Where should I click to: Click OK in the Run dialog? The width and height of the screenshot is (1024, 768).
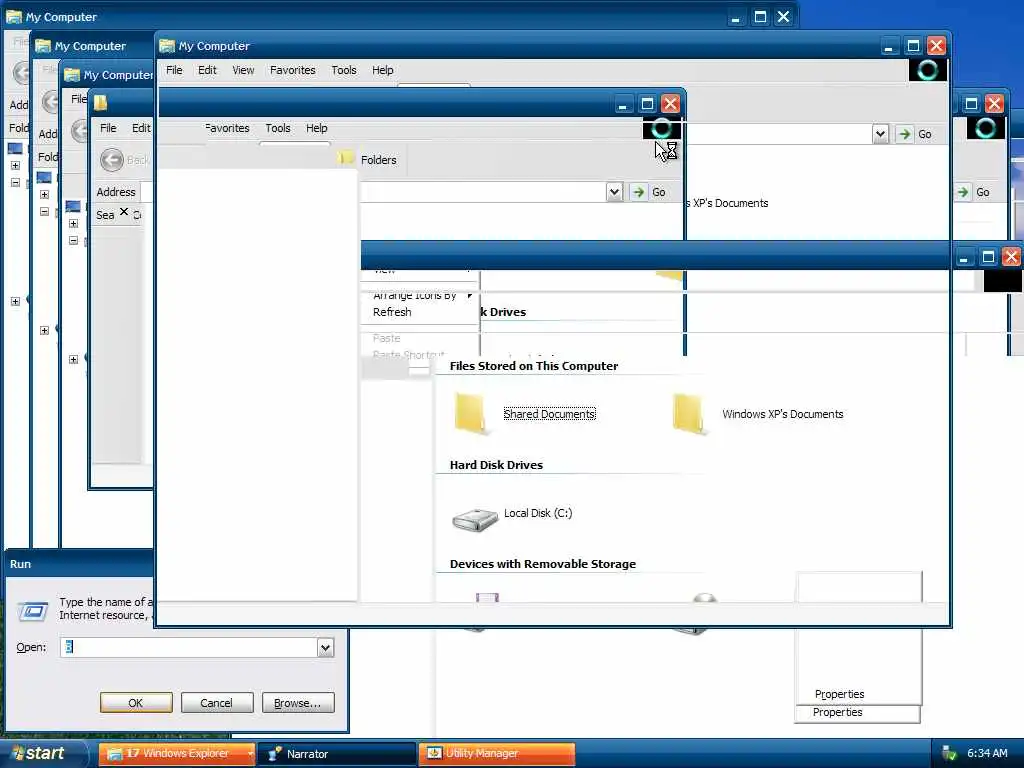[x=136, y=703]
